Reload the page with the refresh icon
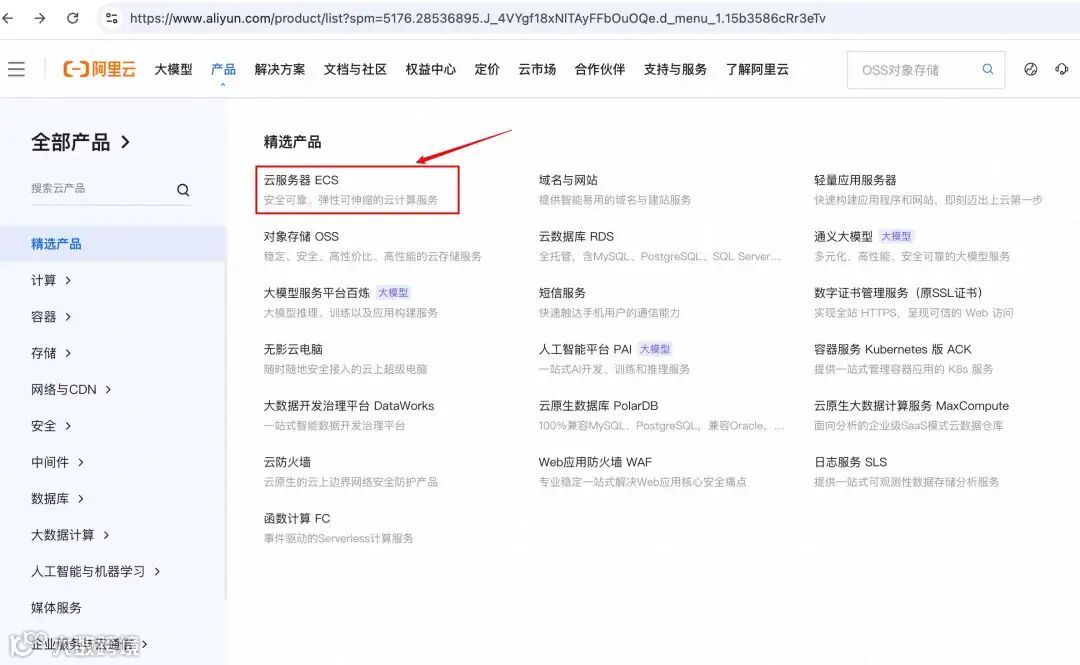The width and height of the screenshot is (1080, 665). pyautogui.click(x=72, y=18)
